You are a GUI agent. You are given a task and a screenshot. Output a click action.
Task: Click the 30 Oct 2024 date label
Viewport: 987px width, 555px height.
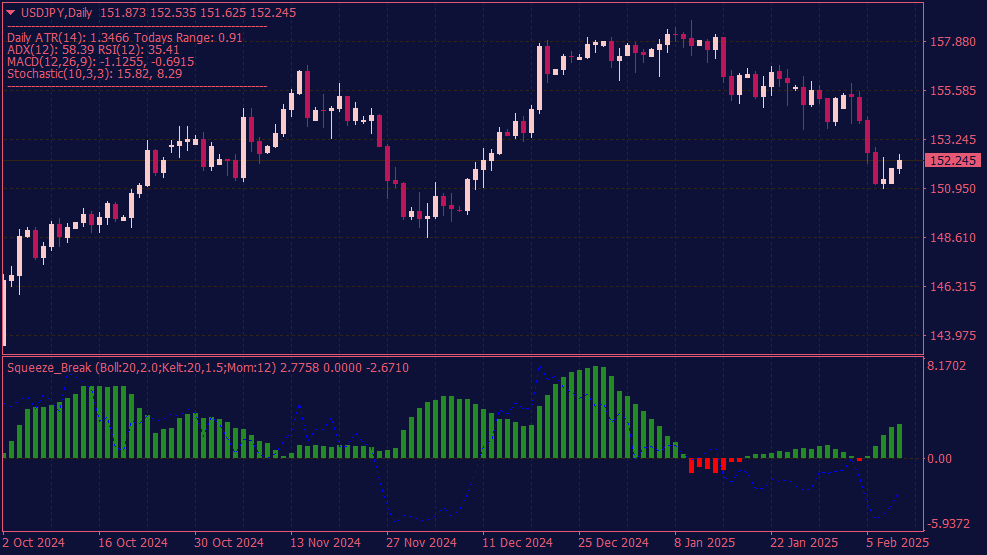click(x=228, y=542)
